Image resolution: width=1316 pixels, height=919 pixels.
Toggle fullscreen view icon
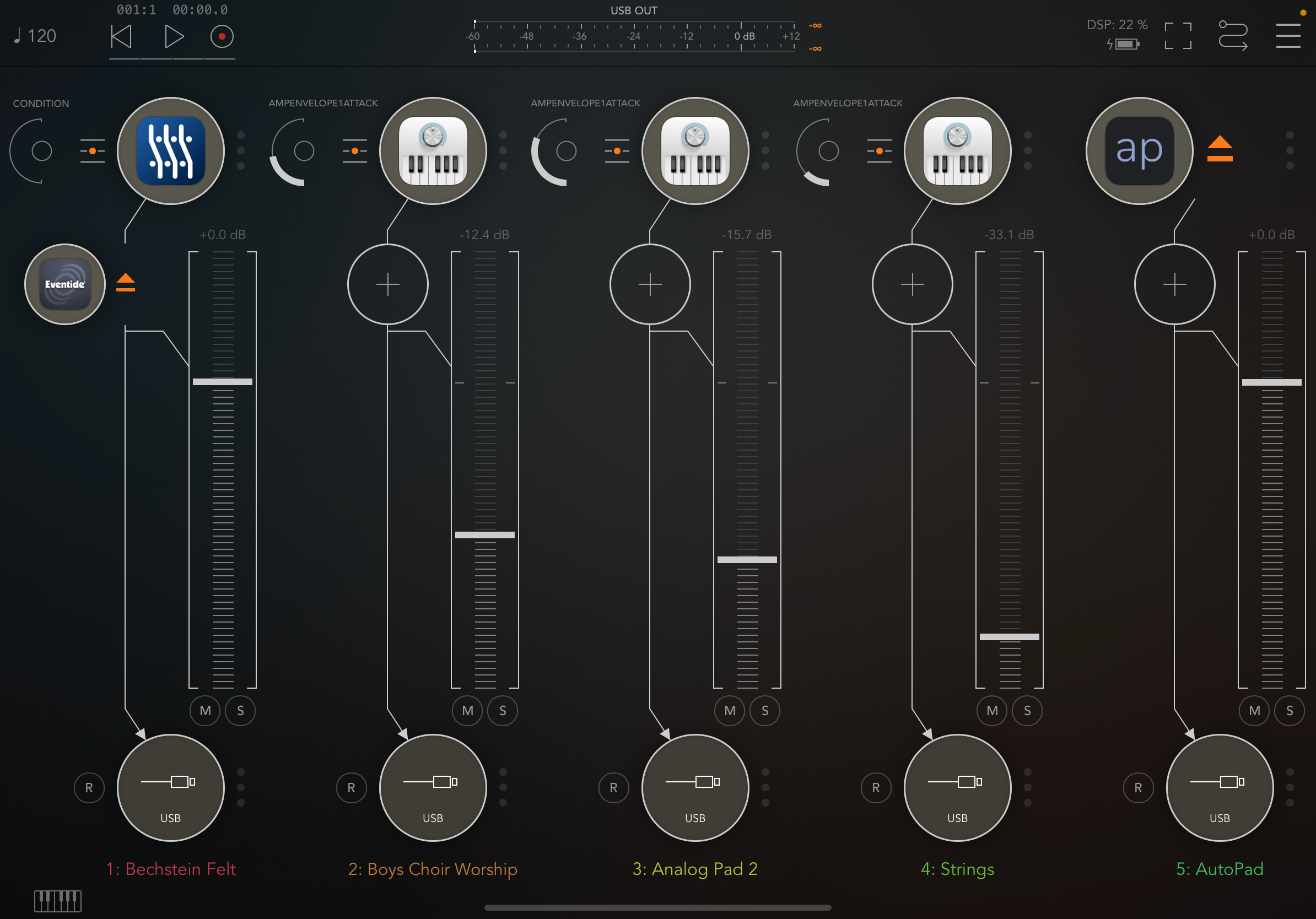click(1178, 35)
